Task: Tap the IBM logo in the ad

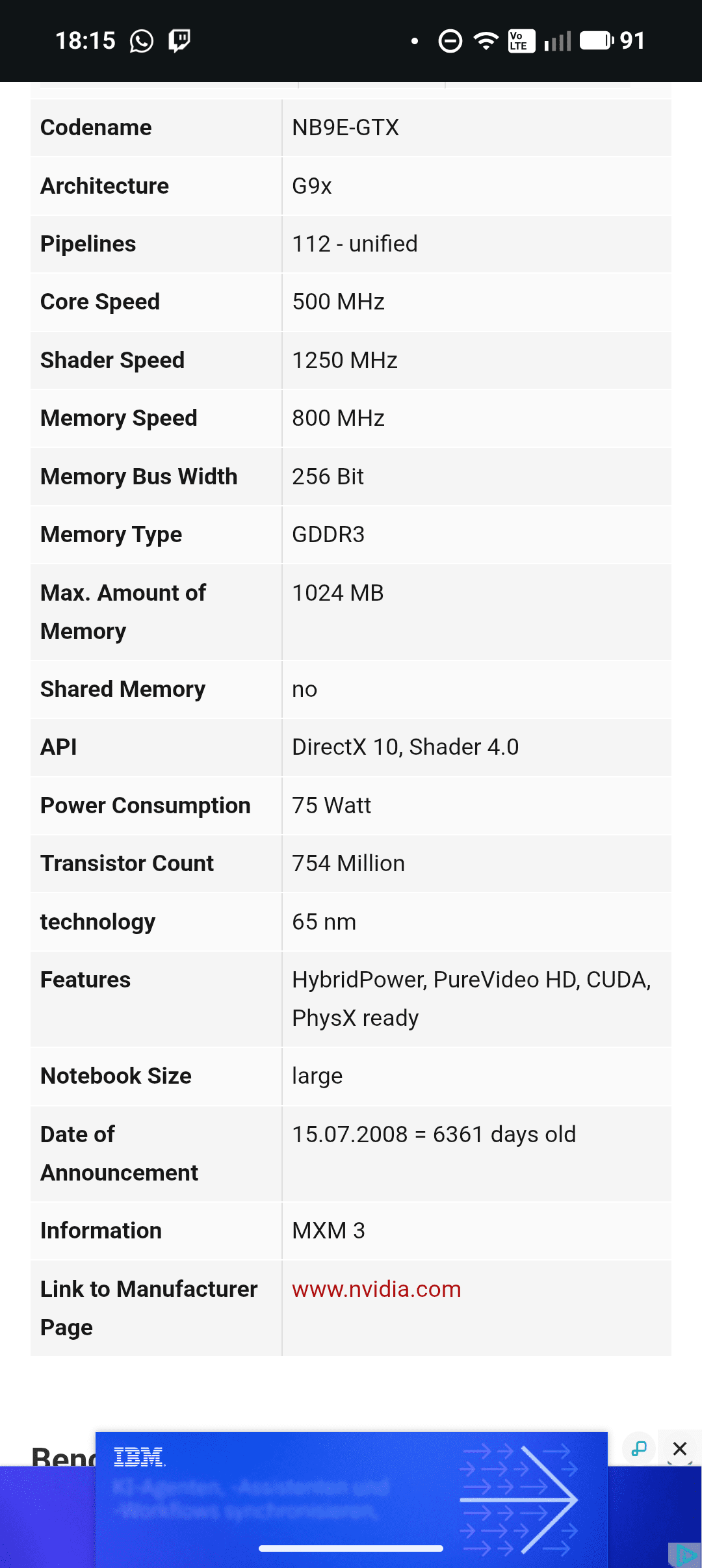Action: point(139,1457)
